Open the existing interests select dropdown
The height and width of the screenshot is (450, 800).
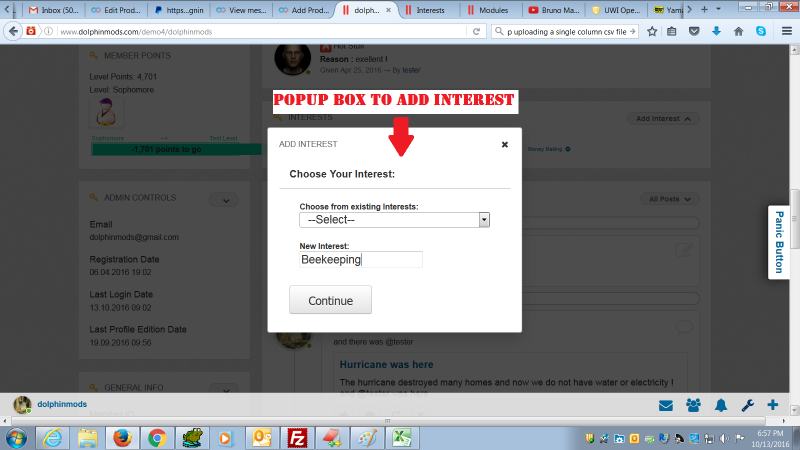point(394,220)
